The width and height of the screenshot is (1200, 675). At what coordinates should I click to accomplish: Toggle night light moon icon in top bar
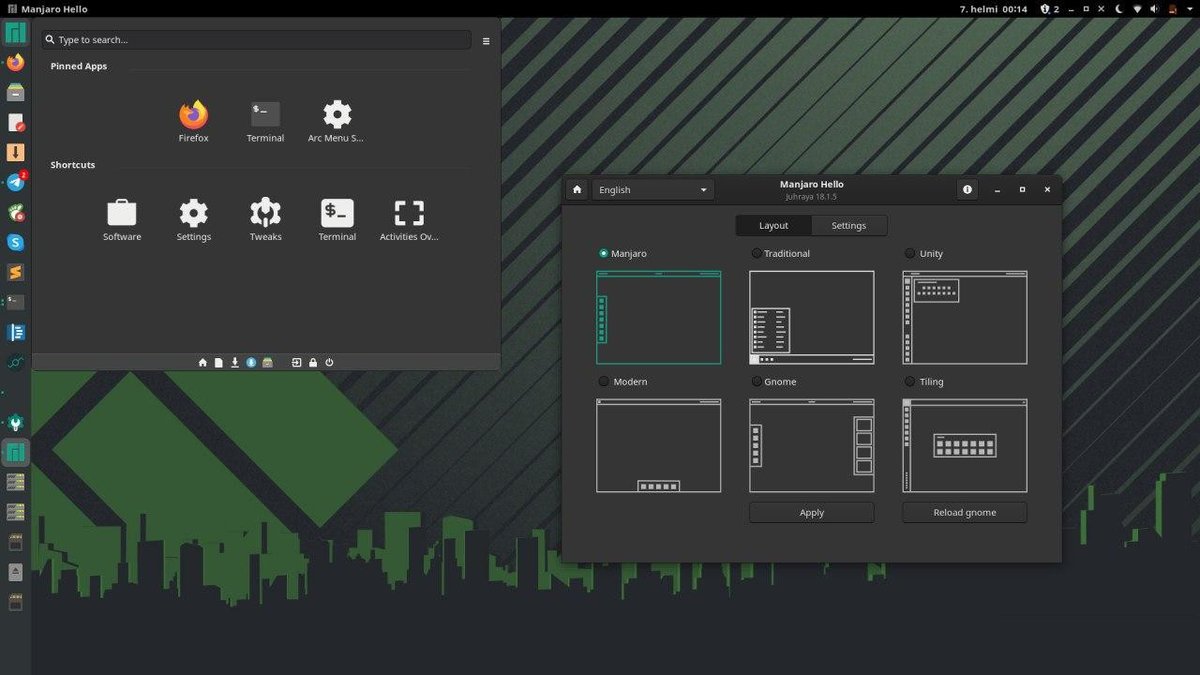coord(1120,9)
